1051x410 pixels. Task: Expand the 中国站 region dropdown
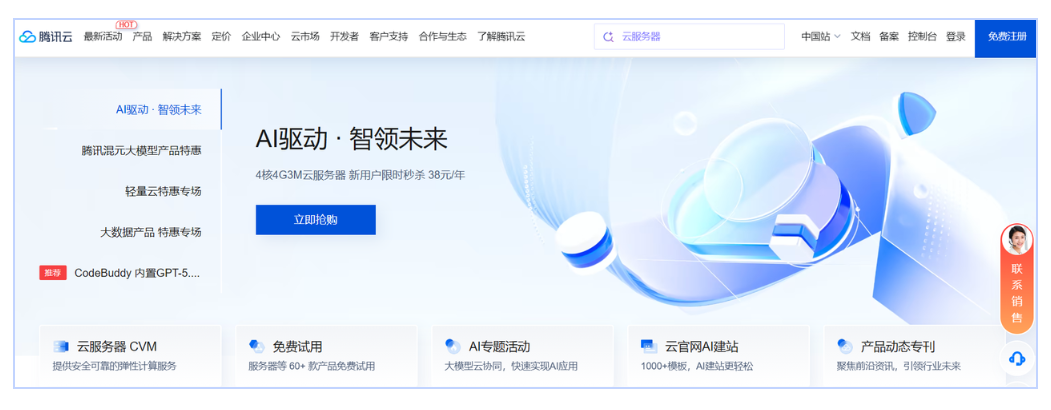(x=820, y=37)
